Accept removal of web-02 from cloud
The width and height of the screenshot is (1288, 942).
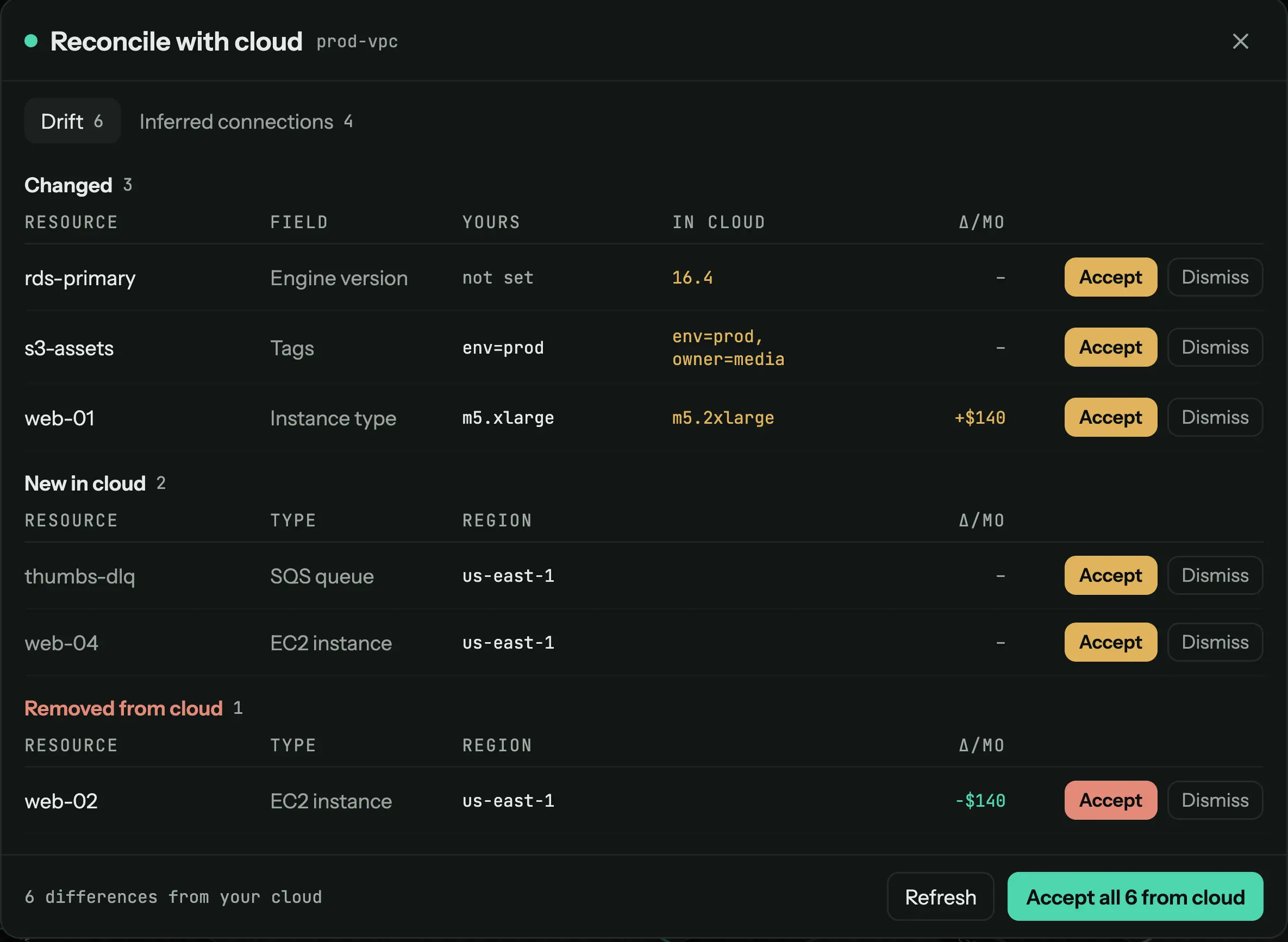point(1110,800)
